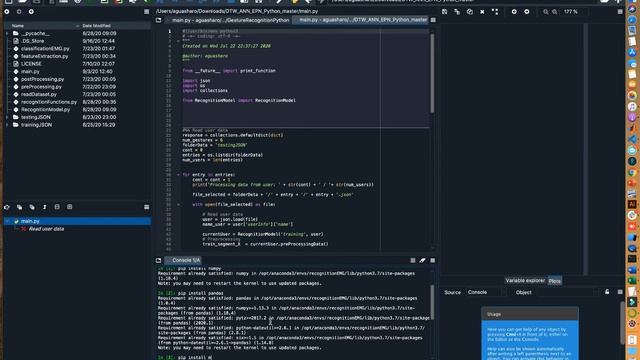Image resolution: width=640 pixels, height=360 pixels.
Task: Select .DS_Store in file explorer
Action: [x=32, y=41]
